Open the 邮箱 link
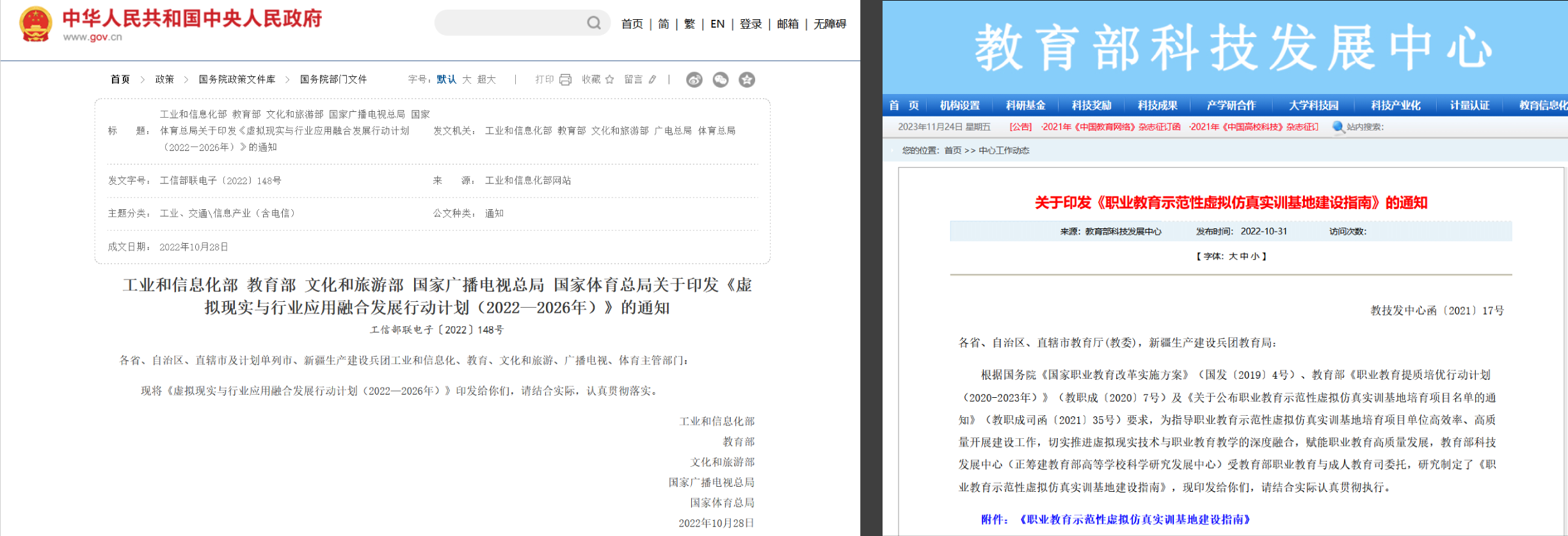Viewport: 1568px width, 536px height. pyautogui.click(x=788, y=24)
